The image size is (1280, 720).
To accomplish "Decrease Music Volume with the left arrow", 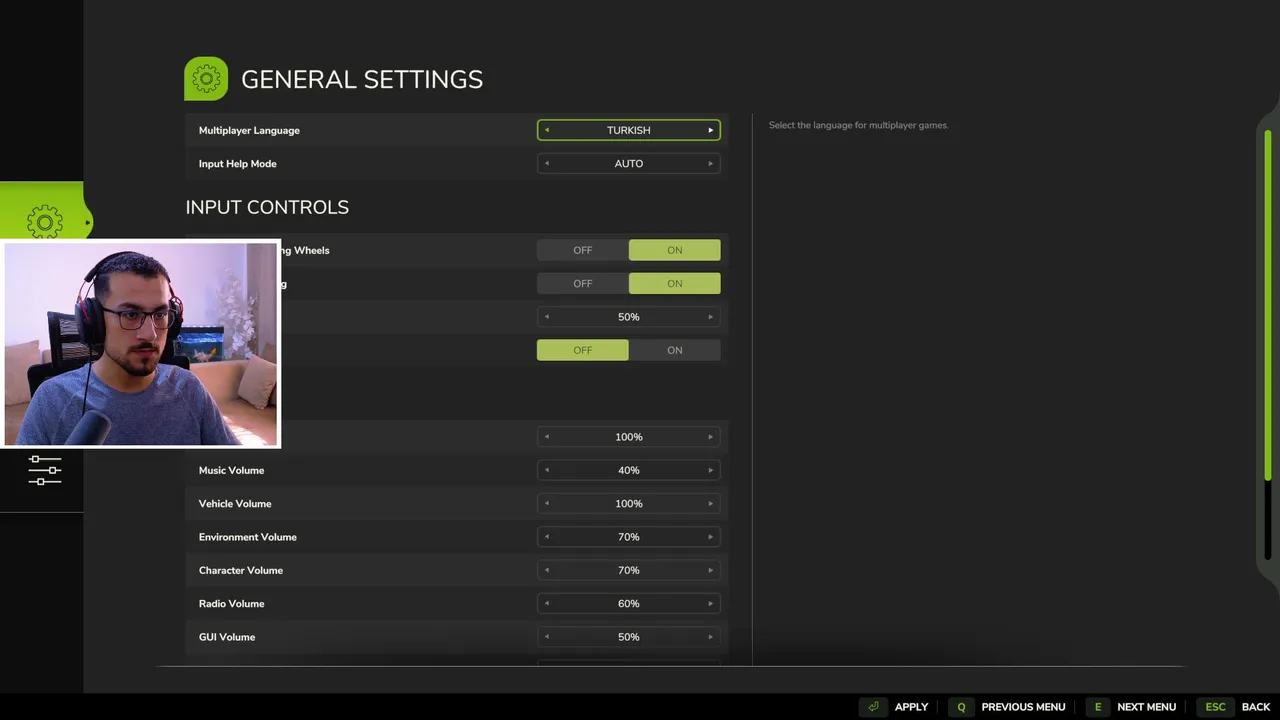I will coord(547,470).
